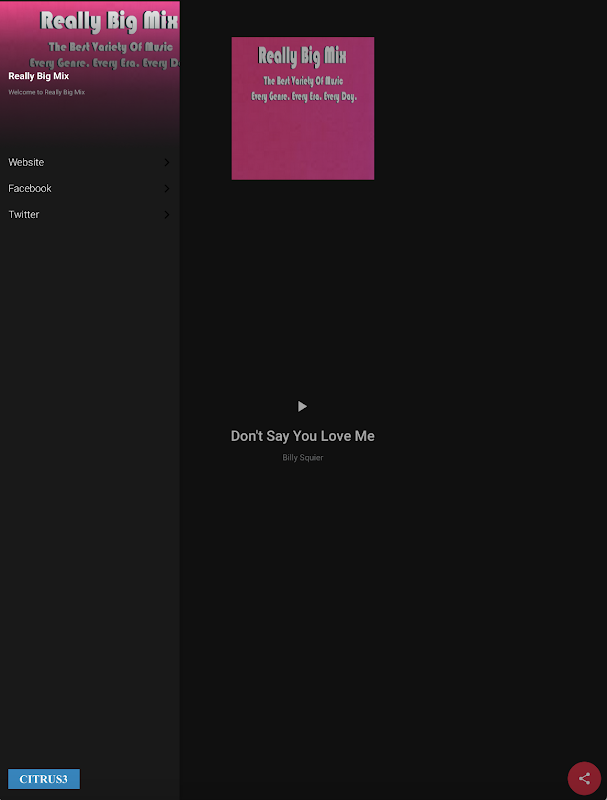This screenshot has height=800, width=607.
Task: Click the chevron next to Website
Action: tap(167, 162)
